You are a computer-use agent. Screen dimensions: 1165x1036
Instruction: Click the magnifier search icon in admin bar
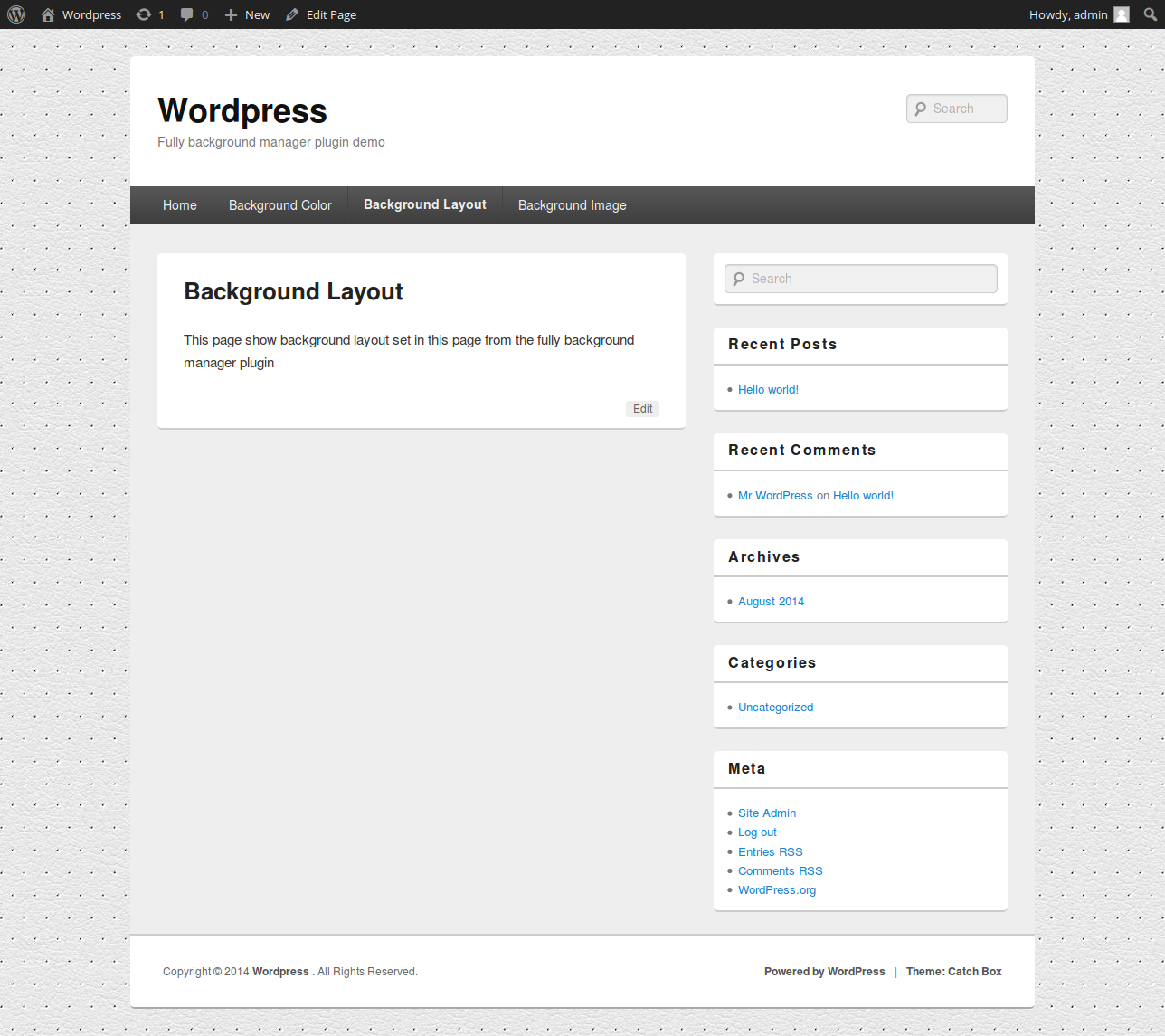pyautogui.click(x=1151, y=14)
